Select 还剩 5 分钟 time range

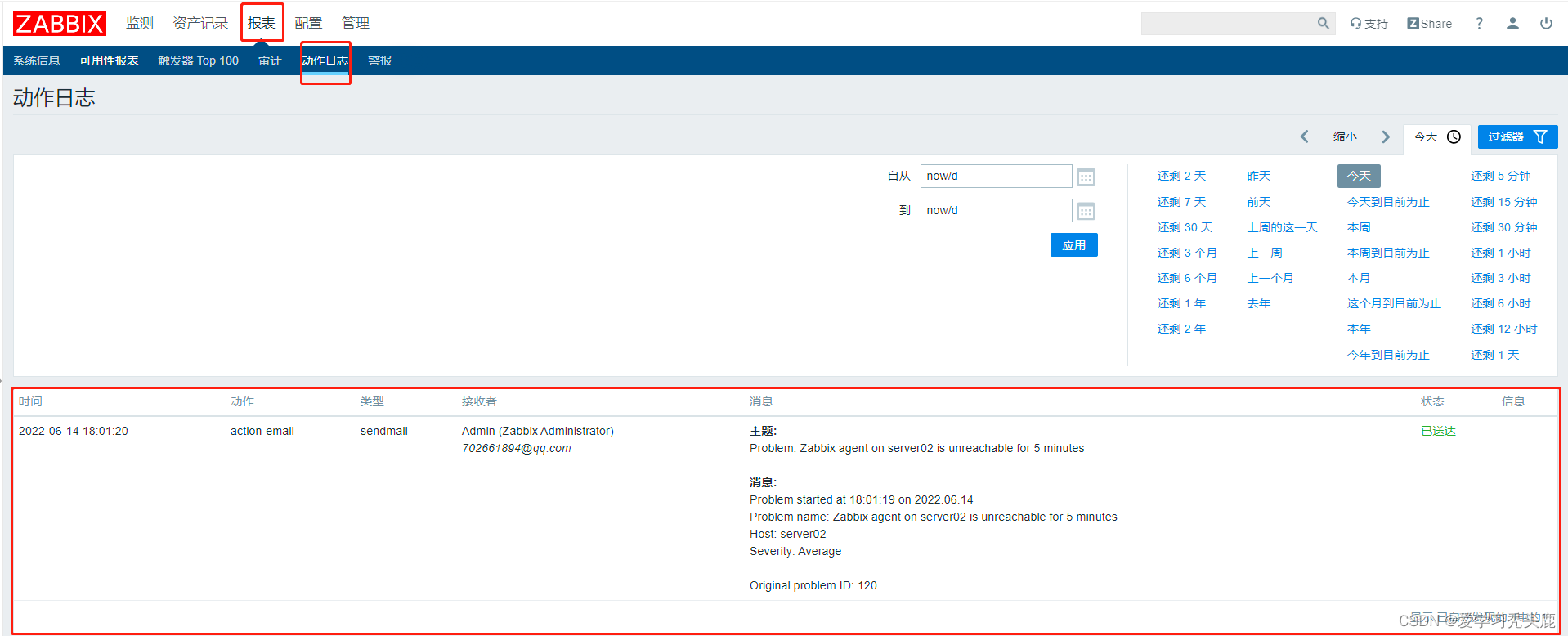click(1500, 176)
